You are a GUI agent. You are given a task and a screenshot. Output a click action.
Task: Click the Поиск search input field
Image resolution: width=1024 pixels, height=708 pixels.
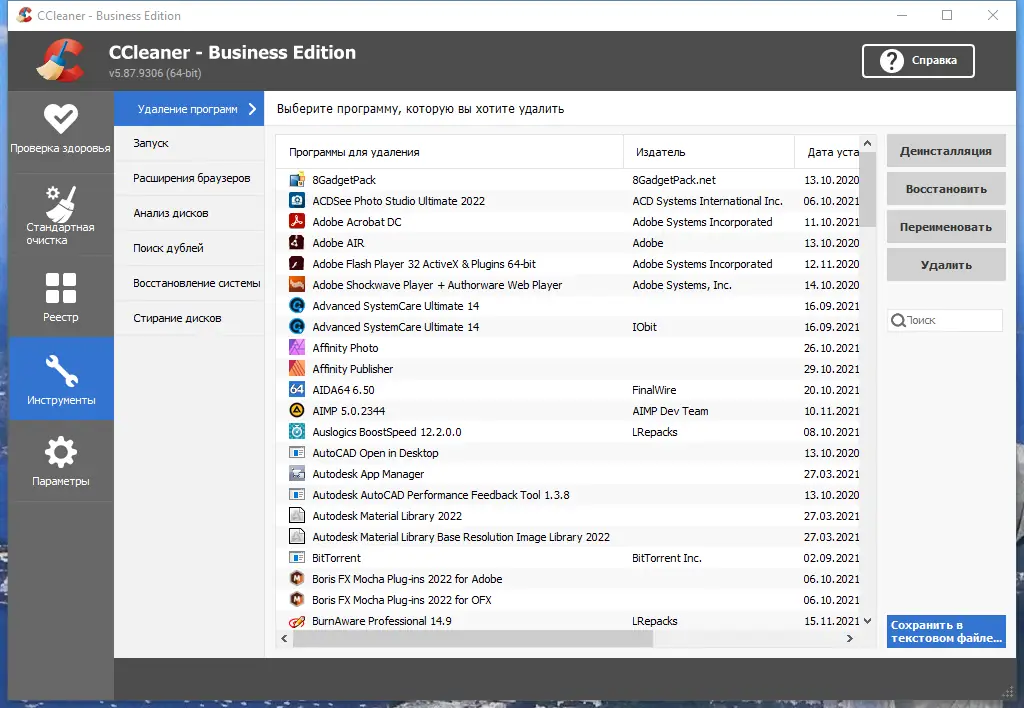pos(945,320)
